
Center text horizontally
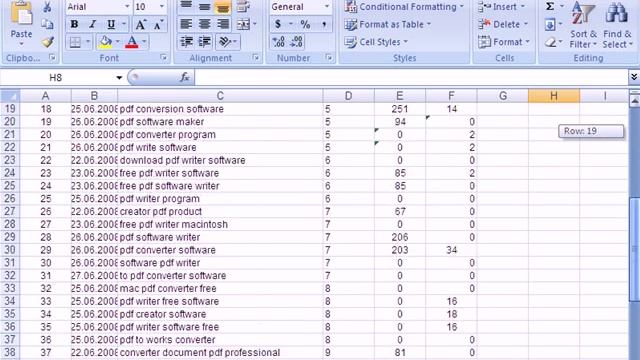tap(204, 24)
